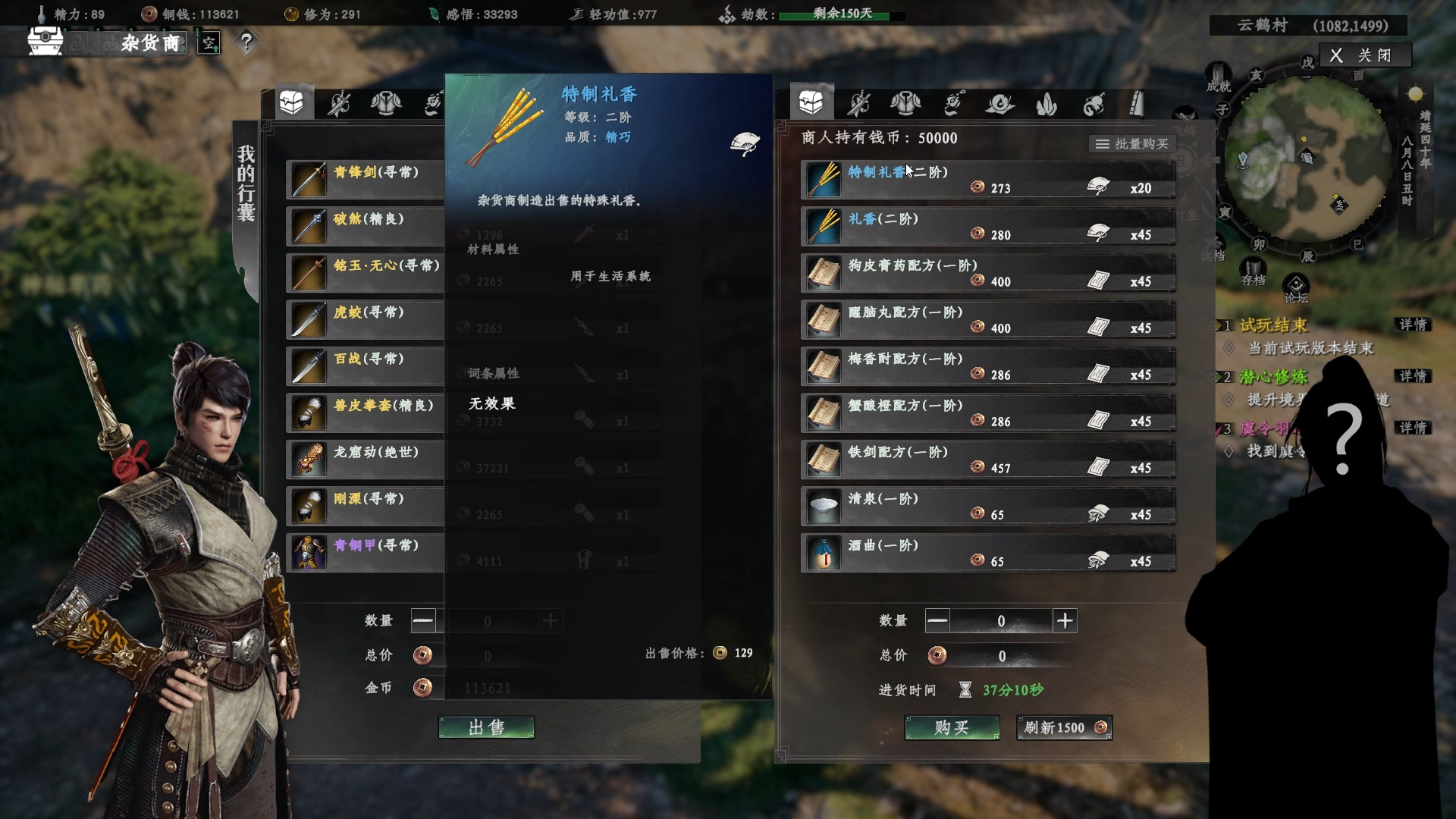Image resolution: width=1456 pixels, height=819 pixels.
Task: Select my inventory's armor category icon
Action: 386,103
